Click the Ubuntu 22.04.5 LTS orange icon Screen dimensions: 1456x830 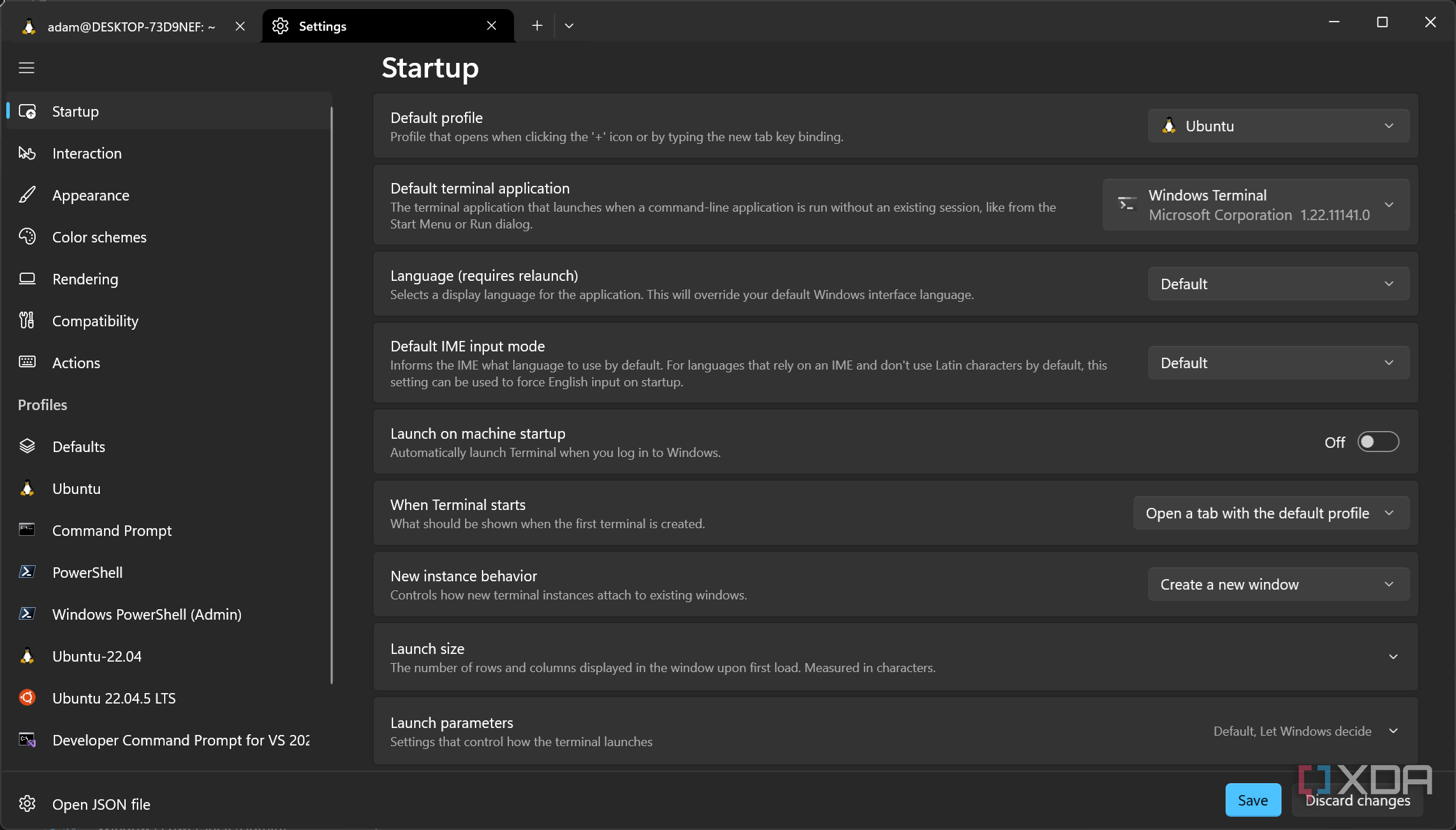pos(27,698)
